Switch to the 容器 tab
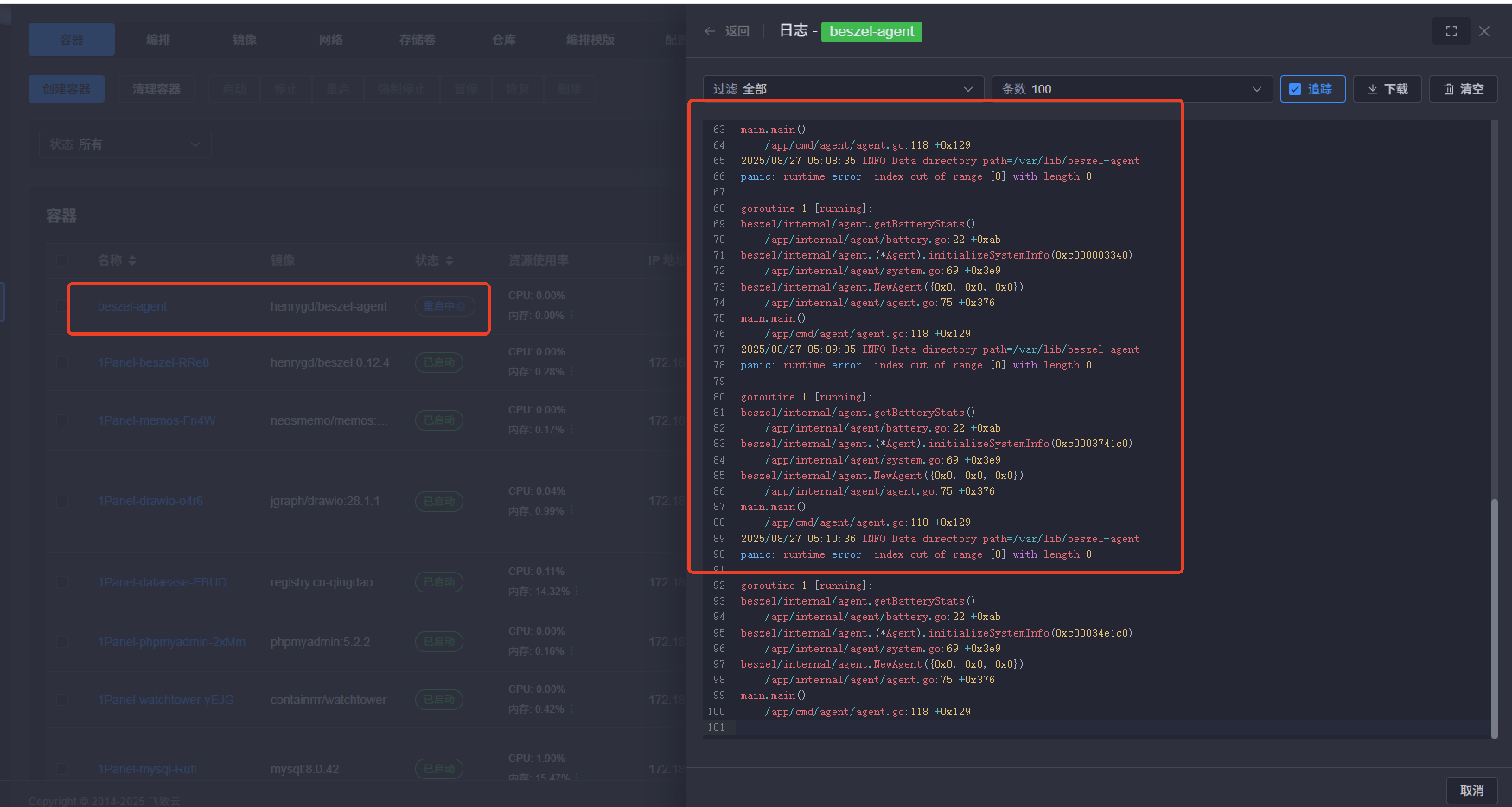Image resolution: width=1512 pixels, height=807 pixels. pyautogui.click(x=72, y=40)
